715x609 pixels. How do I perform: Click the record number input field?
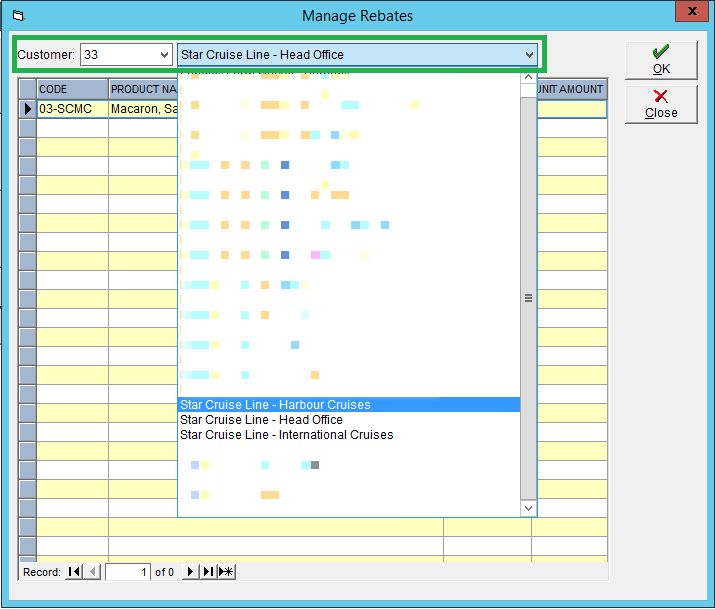(128, 572)
